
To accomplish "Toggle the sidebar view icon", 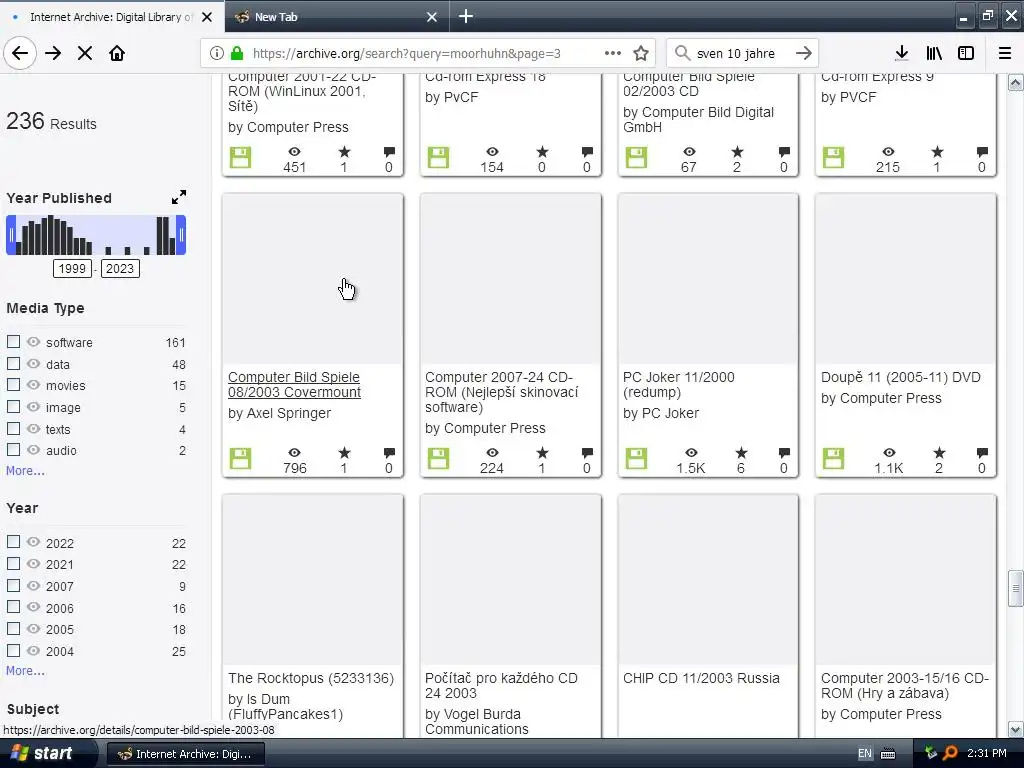I will (x=966, y=53).
